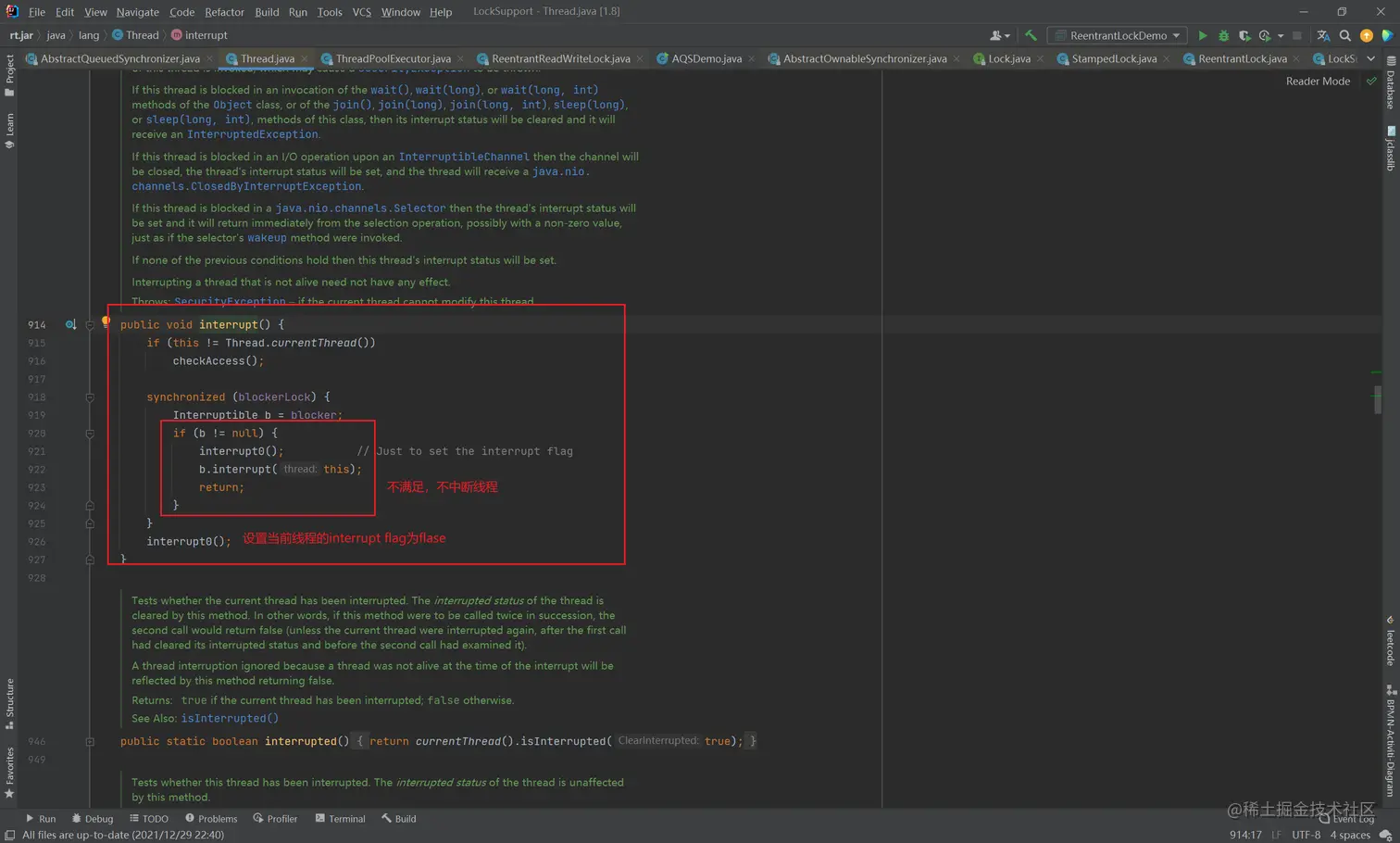Open the VCS menu
This screenshot has width=1400, height=843.
[361, 12]
